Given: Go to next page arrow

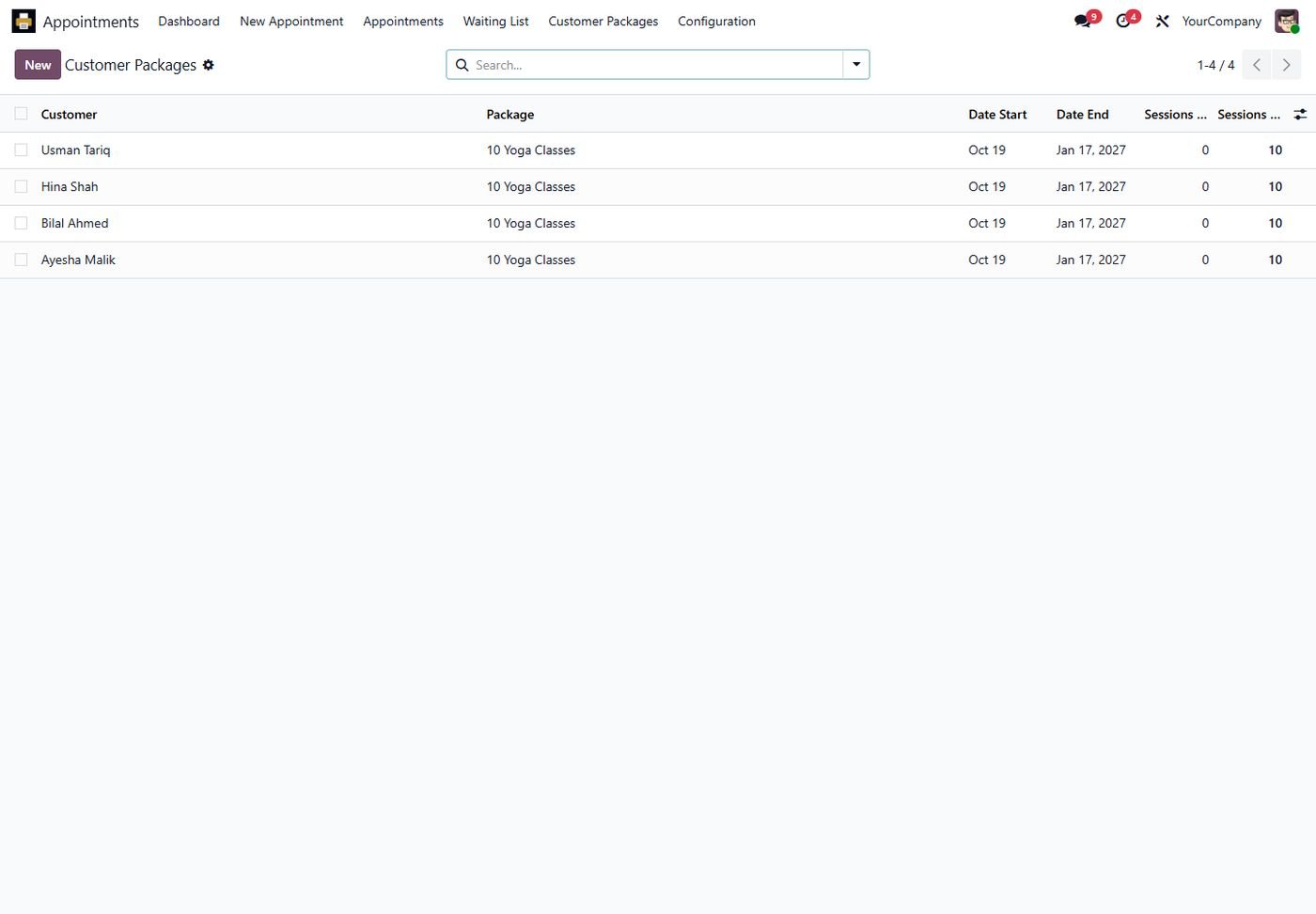Looking at the screenshot, I should 1287,65.
